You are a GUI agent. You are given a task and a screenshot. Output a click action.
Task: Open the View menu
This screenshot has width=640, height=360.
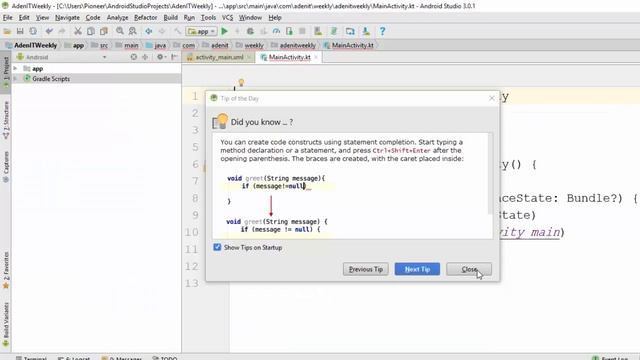point(42,18)
